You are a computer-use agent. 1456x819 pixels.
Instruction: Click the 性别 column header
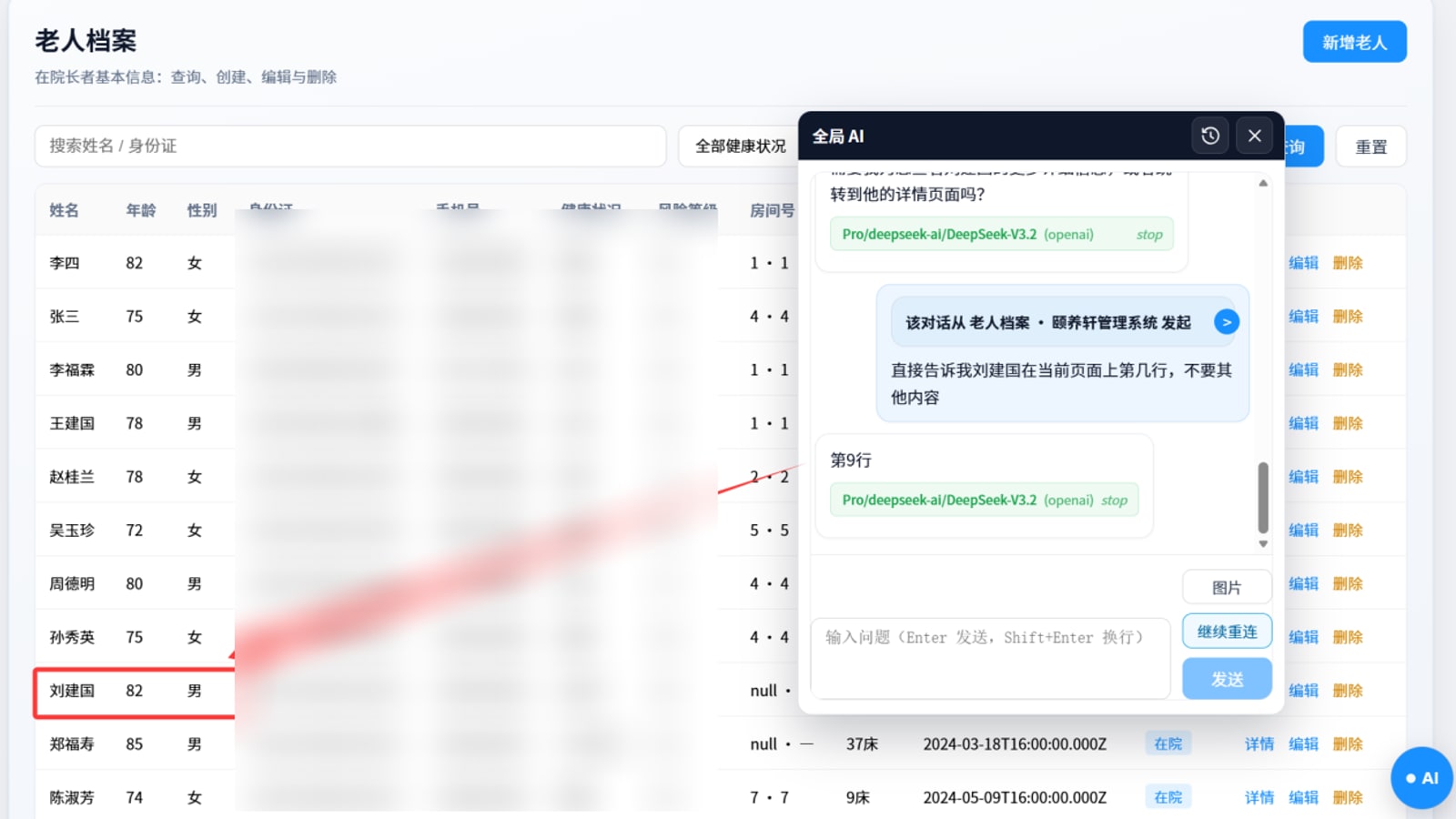point(202,210)
